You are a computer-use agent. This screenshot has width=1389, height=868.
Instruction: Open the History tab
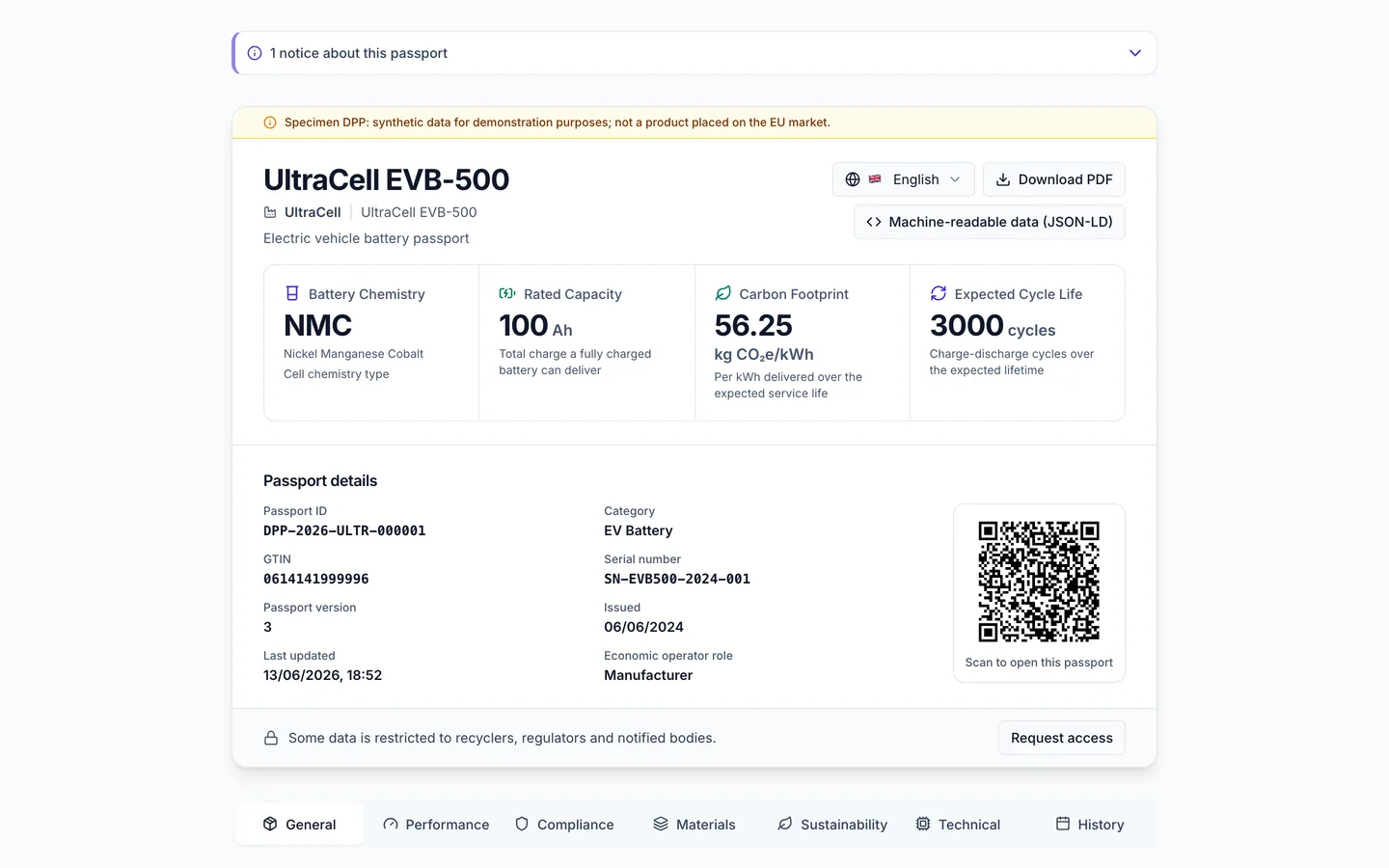pyautogui.click(x=1090, y=825)
